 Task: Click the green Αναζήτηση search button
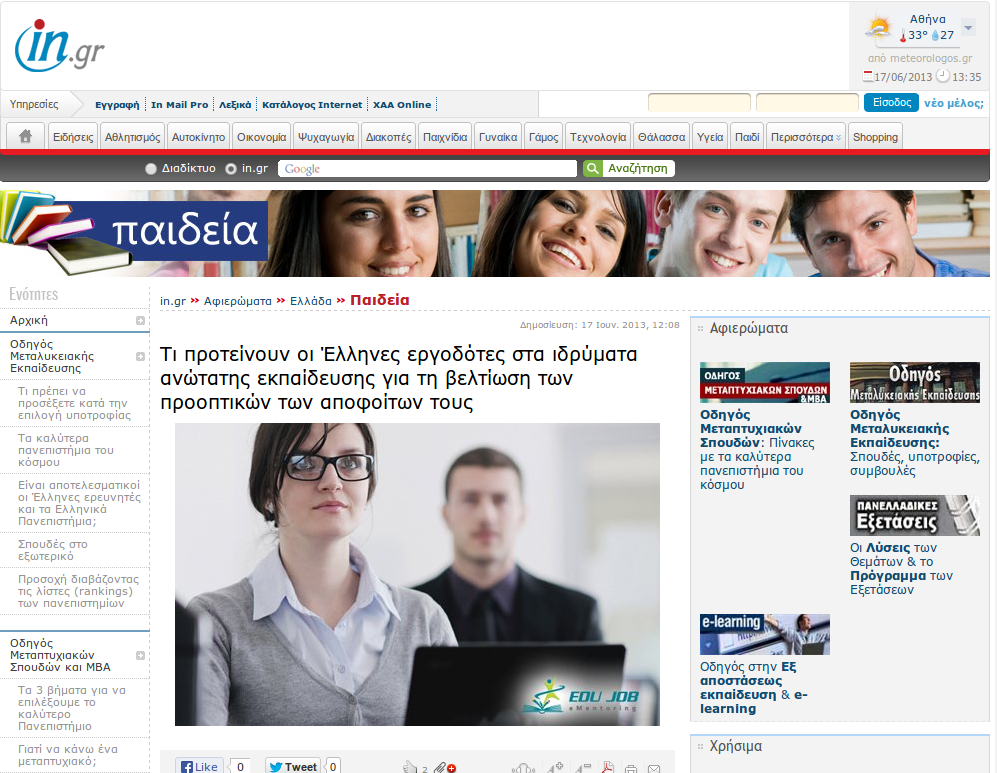click(x=629, y=169)
